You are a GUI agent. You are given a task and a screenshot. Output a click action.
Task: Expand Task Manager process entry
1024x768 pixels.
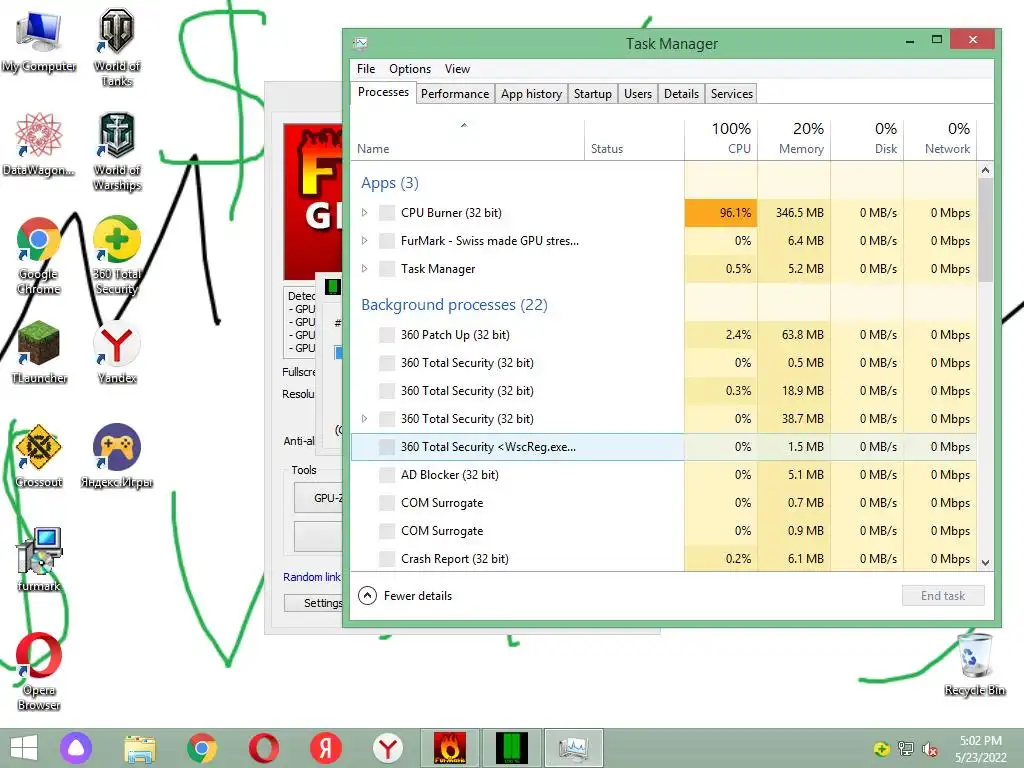pyautogui.click(x=364, y=268)
